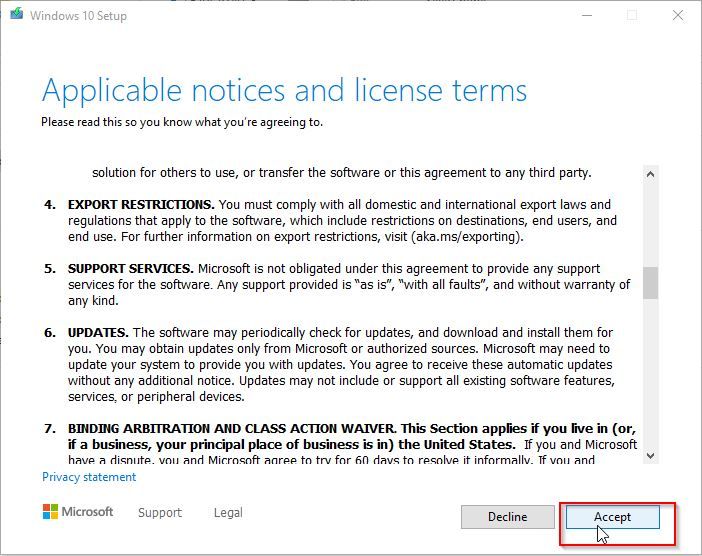The width and height of the screenshot is (702, 556).
Task: Open the Legal link
Action: (228, 512)
